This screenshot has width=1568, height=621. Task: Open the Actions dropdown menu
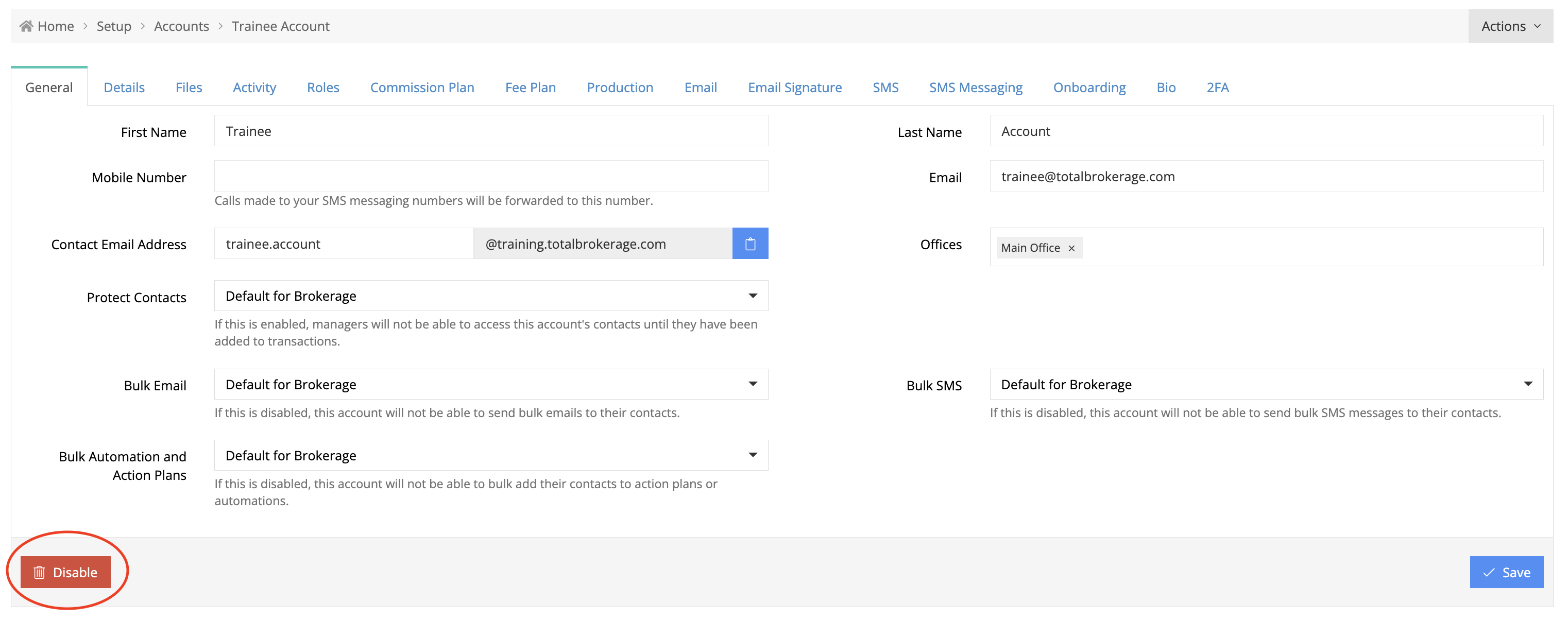click(x=1510, y=26)
